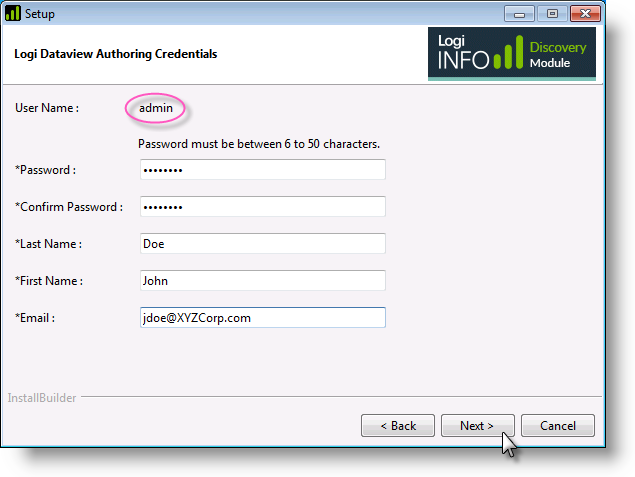Cancel the installation

point(558,426)
